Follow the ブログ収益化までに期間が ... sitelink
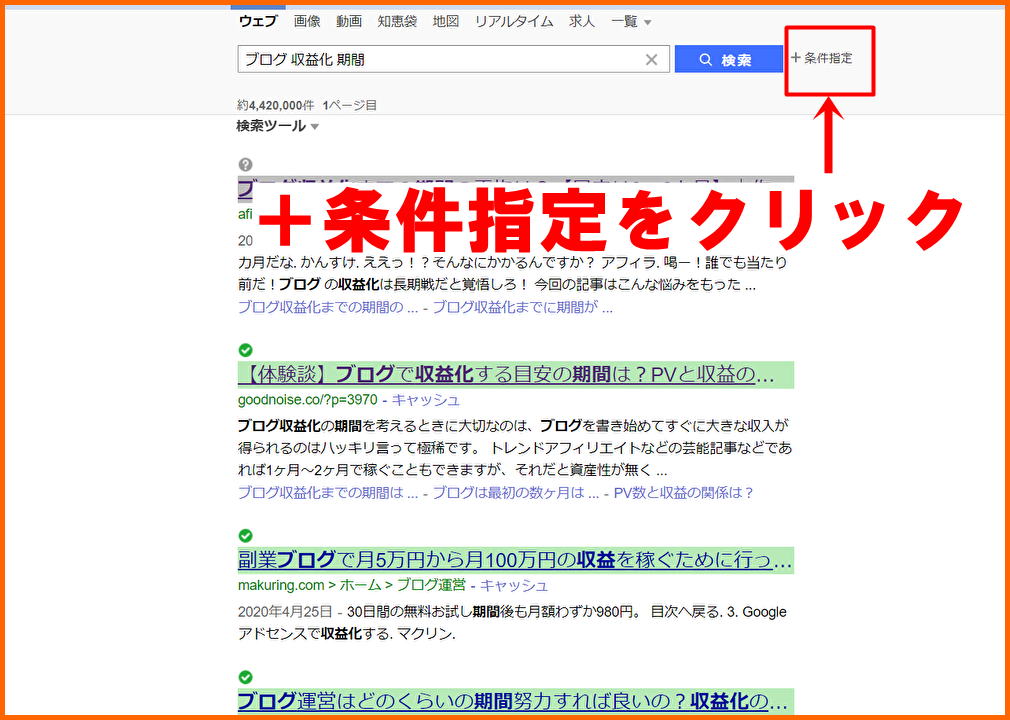Screen dimensions: 1010x720 (522, 307)
